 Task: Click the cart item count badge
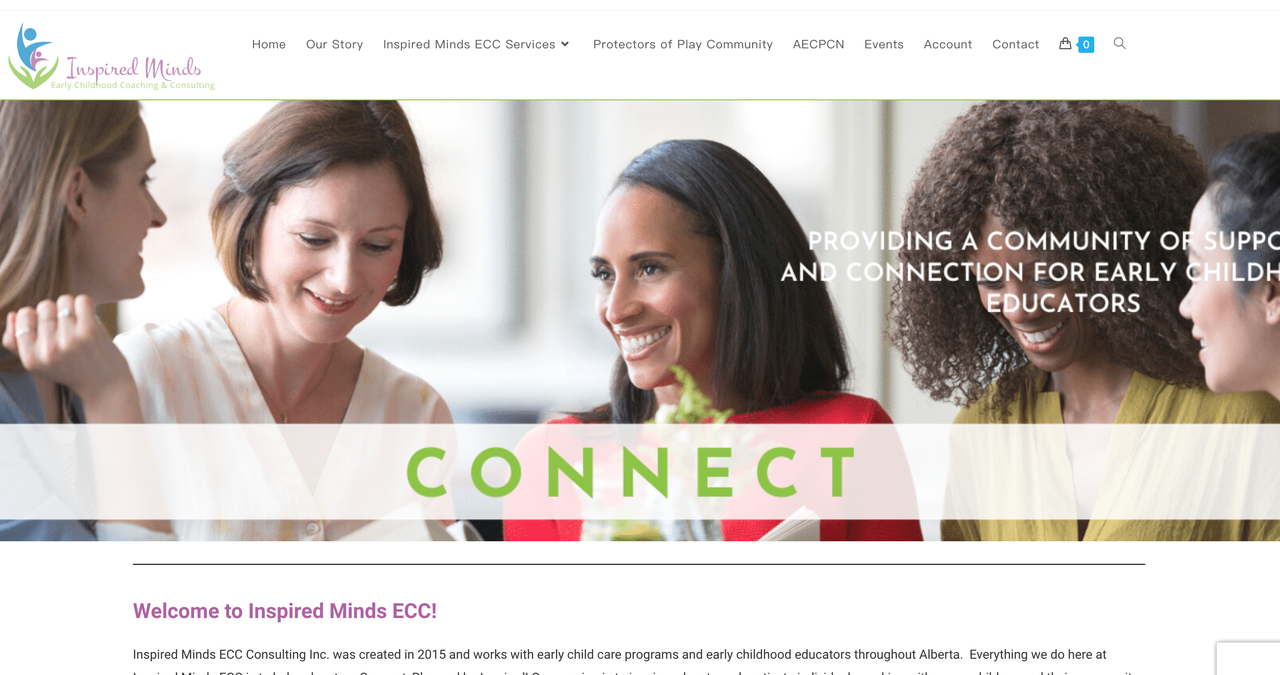click(1086, 44)
